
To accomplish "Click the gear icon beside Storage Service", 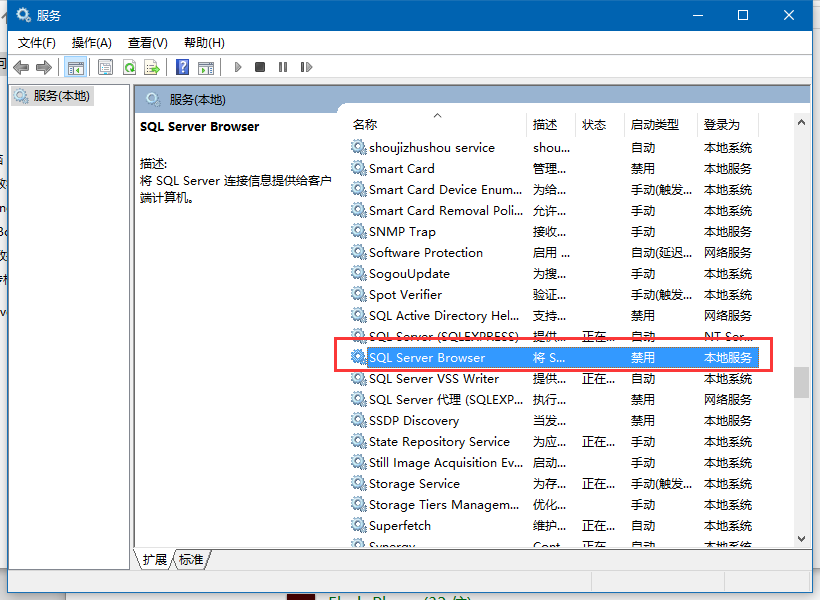I will pos(358,483).
